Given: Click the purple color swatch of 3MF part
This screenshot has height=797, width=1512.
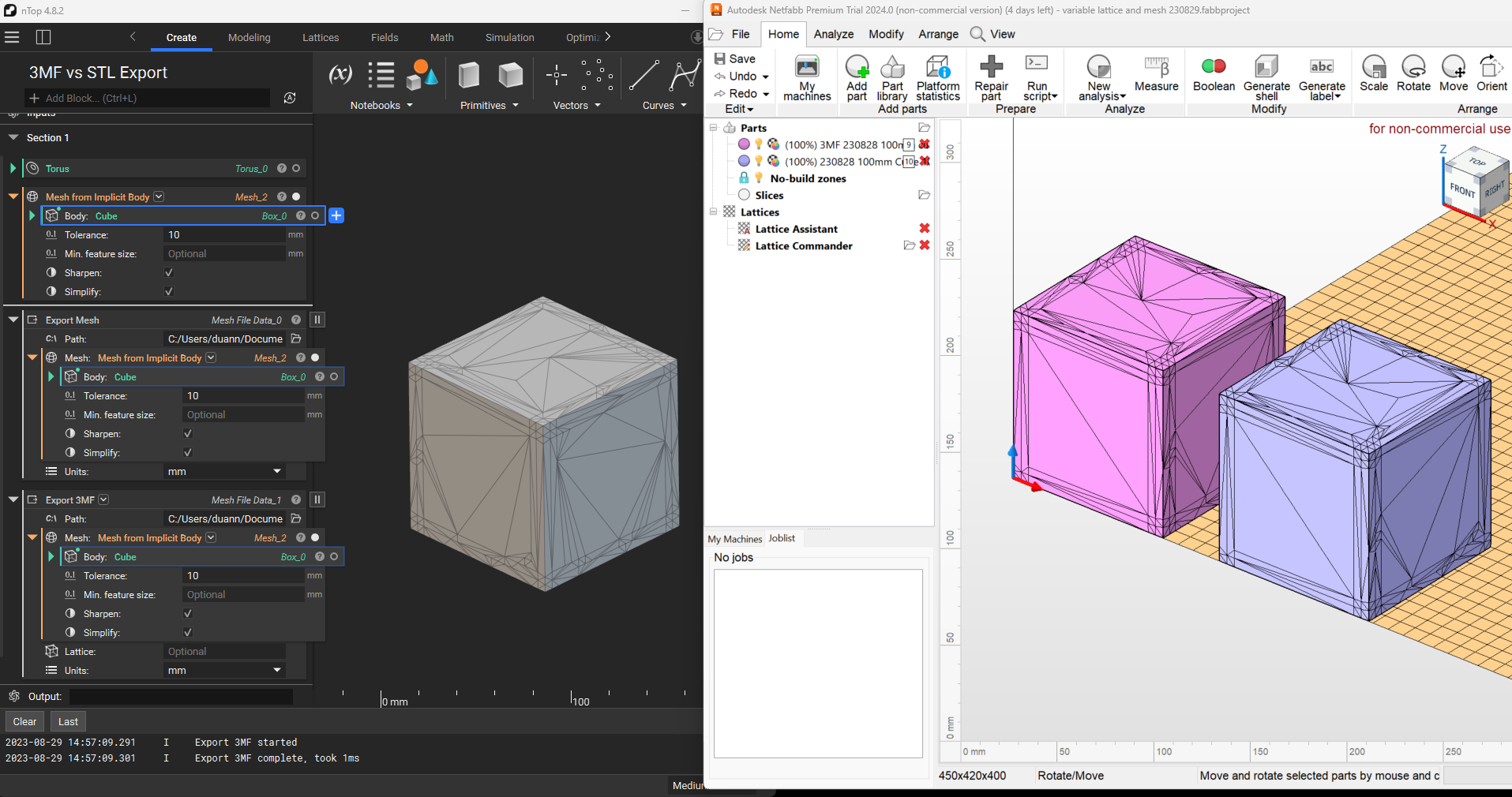Looking at the screenshot, I should point(744,144).
